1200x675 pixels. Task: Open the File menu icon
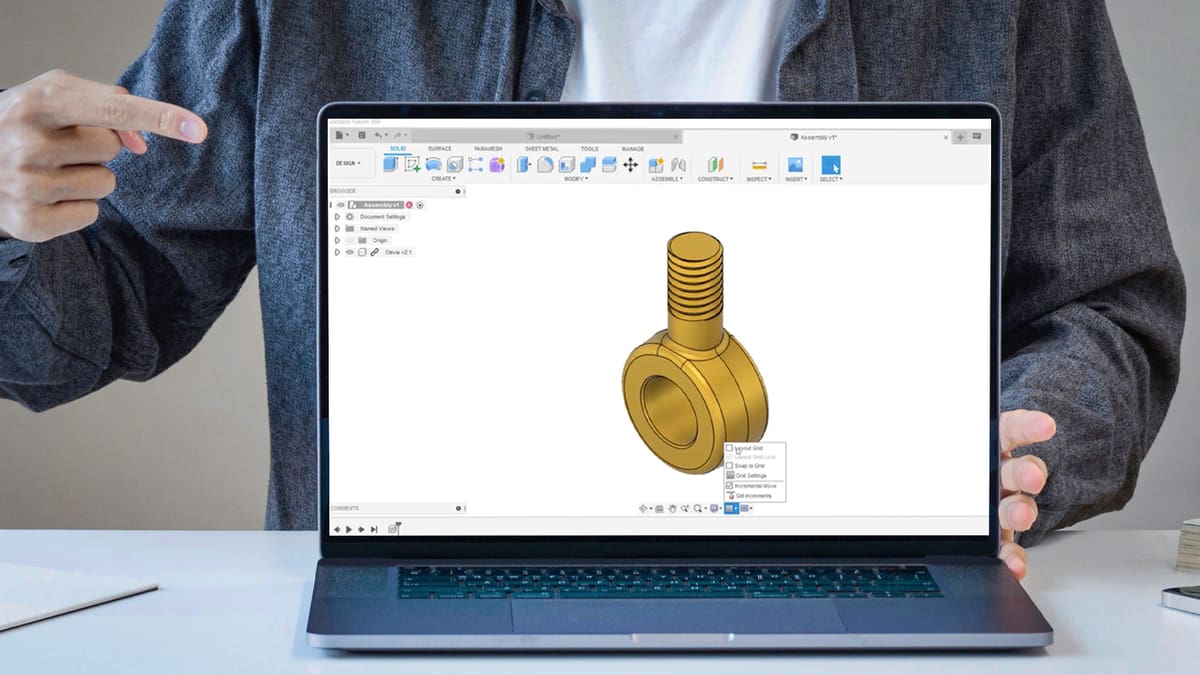click(x=339, y=135)
